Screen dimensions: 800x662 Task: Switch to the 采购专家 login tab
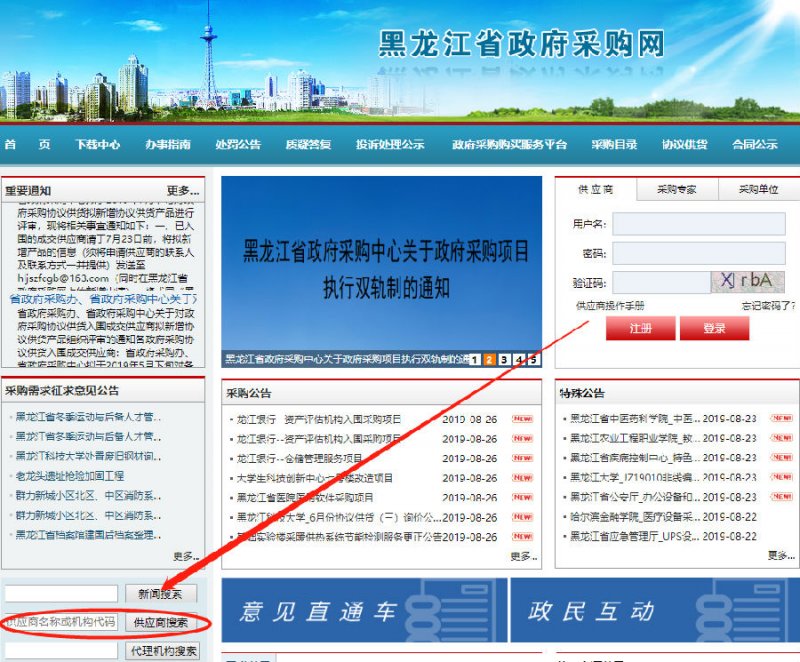(676, 190)
